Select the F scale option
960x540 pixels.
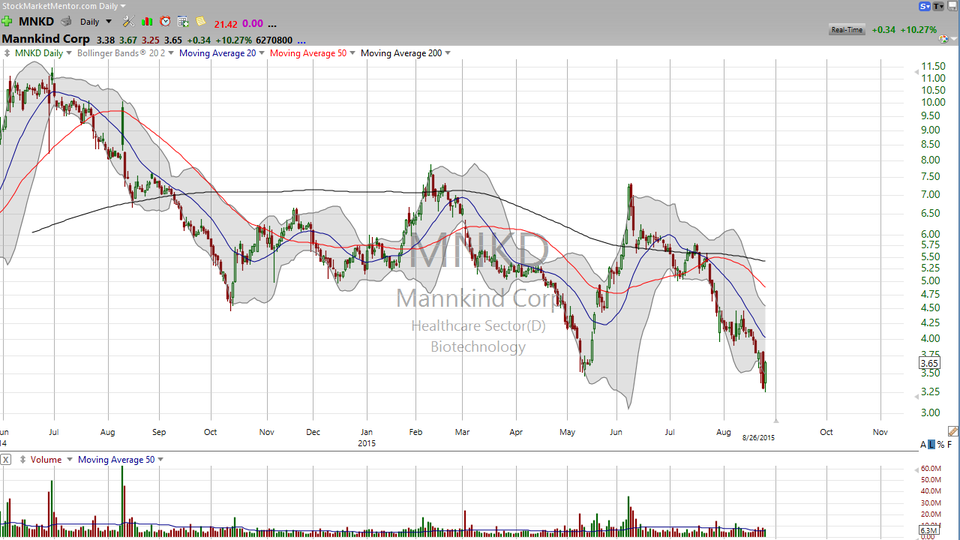point(950,444)
